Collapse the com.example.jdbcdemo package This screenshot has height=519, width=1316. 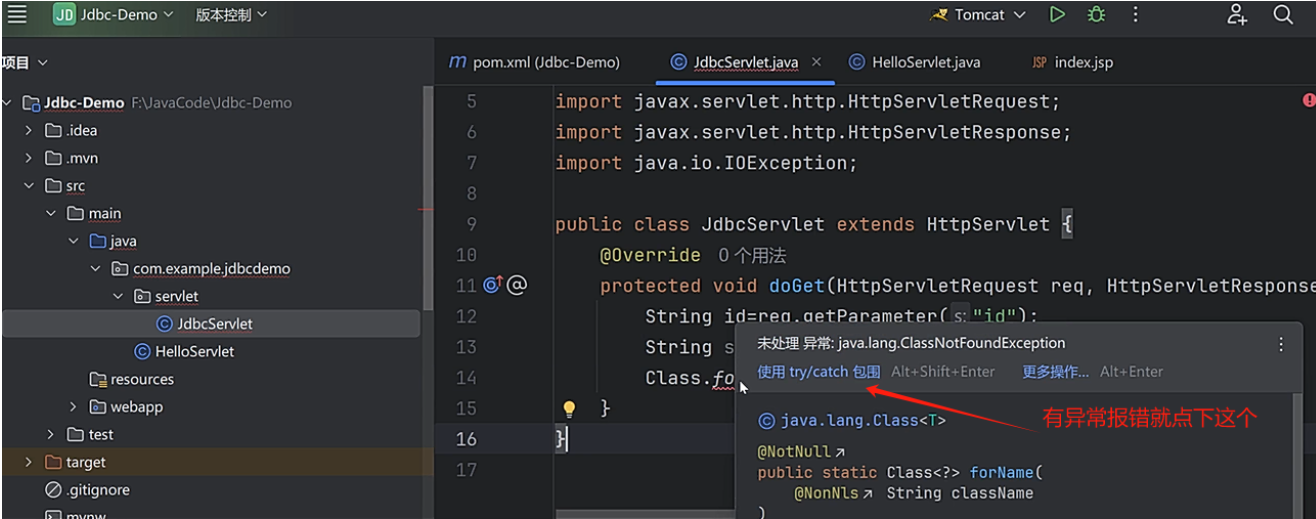point(95,269)
